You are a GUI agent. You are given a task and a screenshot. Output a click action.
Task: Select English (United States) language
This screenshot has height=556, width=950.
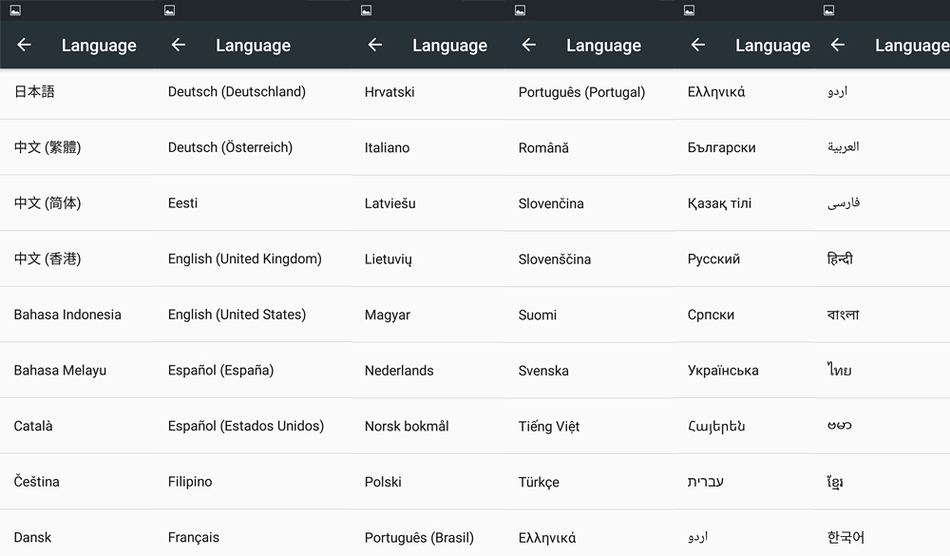pyautogui.click(x=237, y=315)
